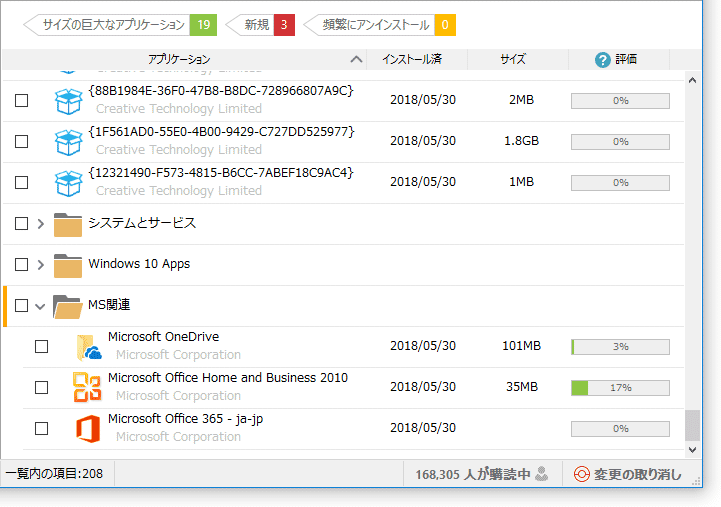The width and height of the screenshot is (721, 507).
Task: Check the {12321490-F573-4815 entry checkbox
Action: (x=22, y=182)
